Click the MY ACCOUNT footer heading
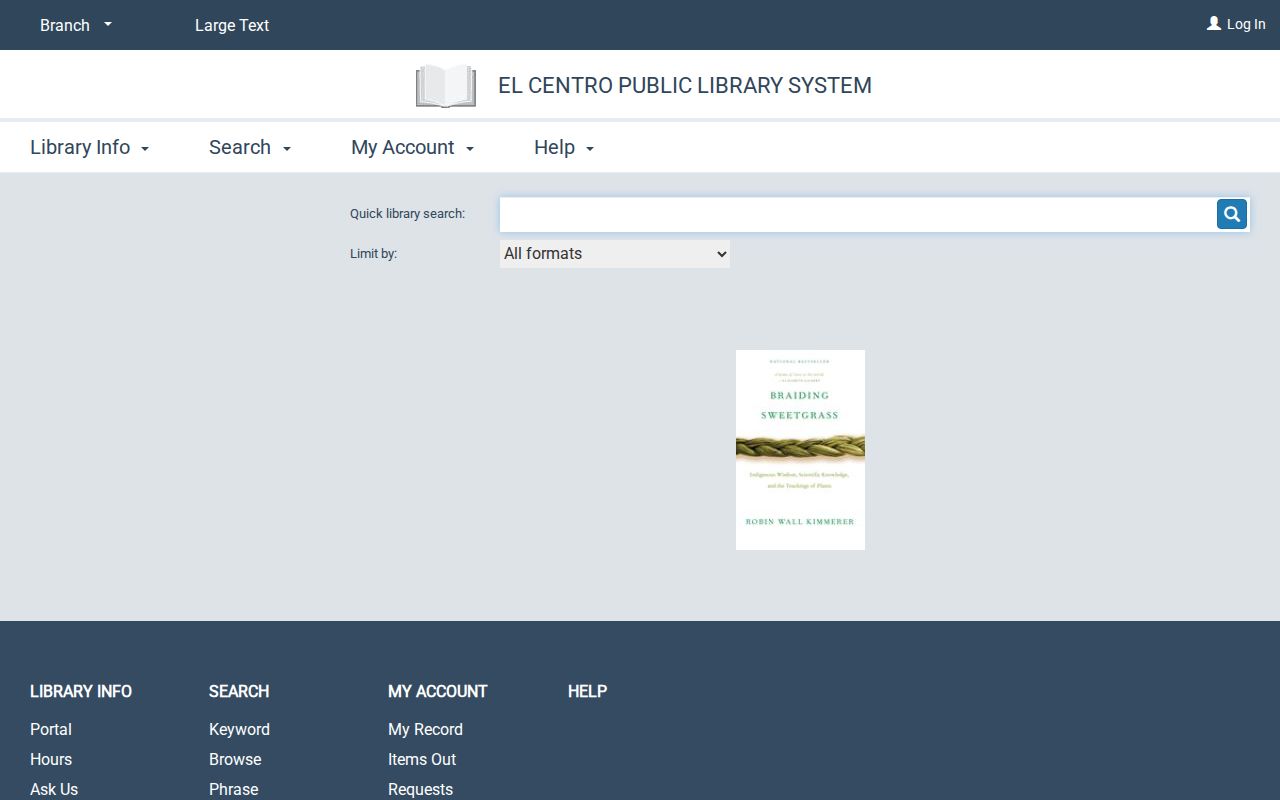The width and height of the screenshot is (1280, 800). pos(438,691)
